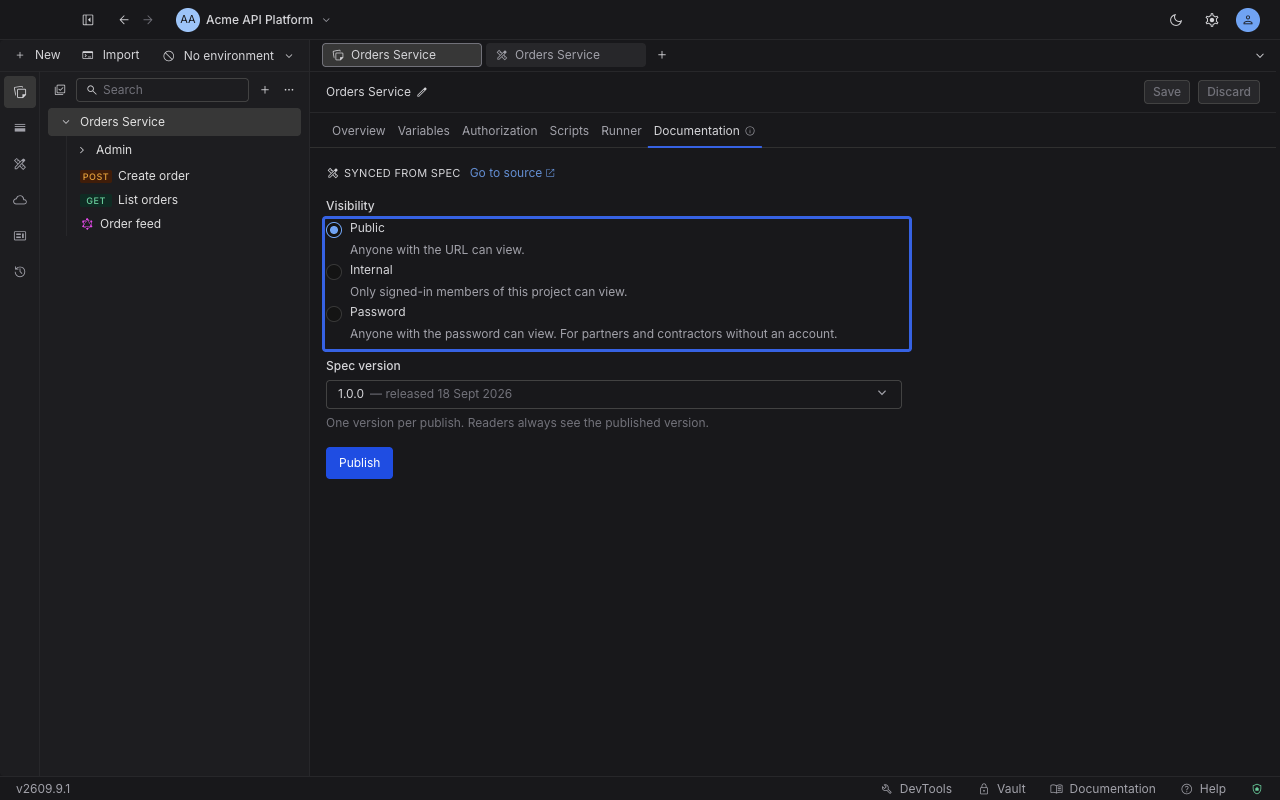Screen dimensions: 1280x800
Task: Select the Public visibility radio button
Action: [x=334, y=230]
